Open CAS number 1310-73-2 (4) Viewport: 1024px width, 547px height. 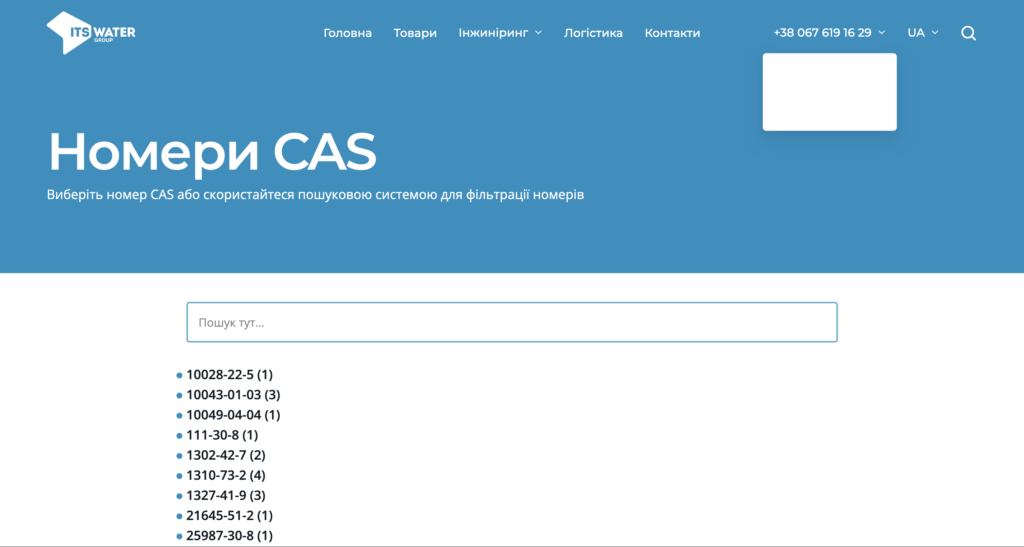(x=226, y=475)
